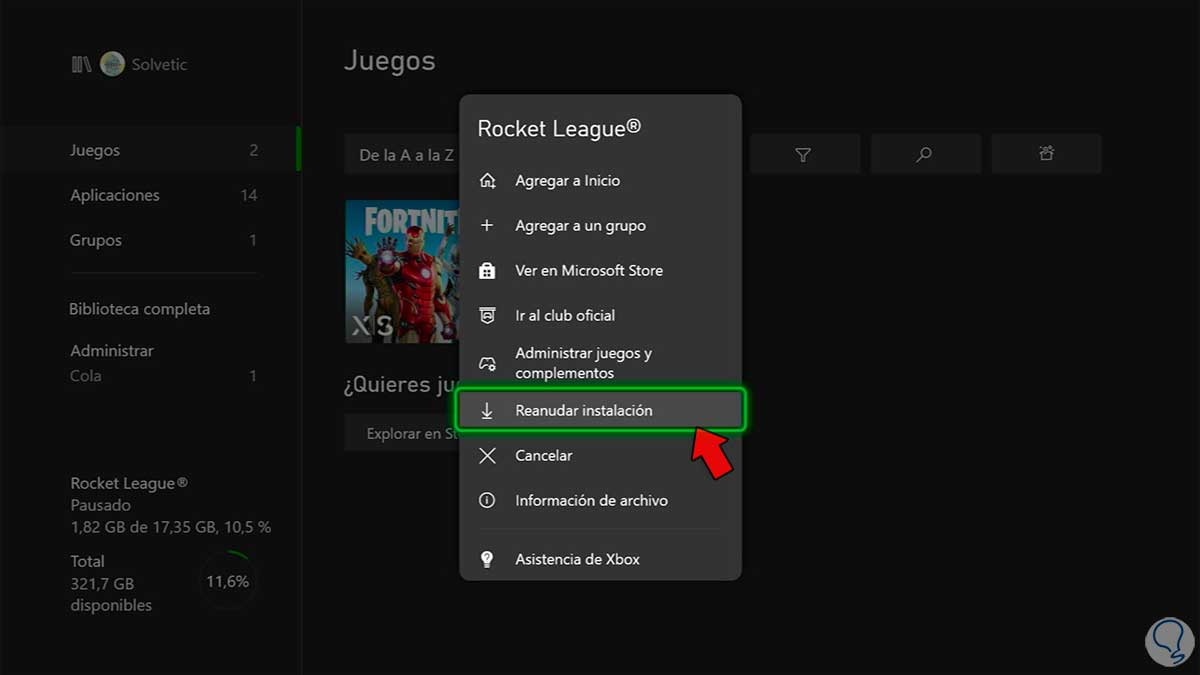Open Información de archivo
Image resolution: width=1200 pixels, height=675 pixels.
coord(600,500)
